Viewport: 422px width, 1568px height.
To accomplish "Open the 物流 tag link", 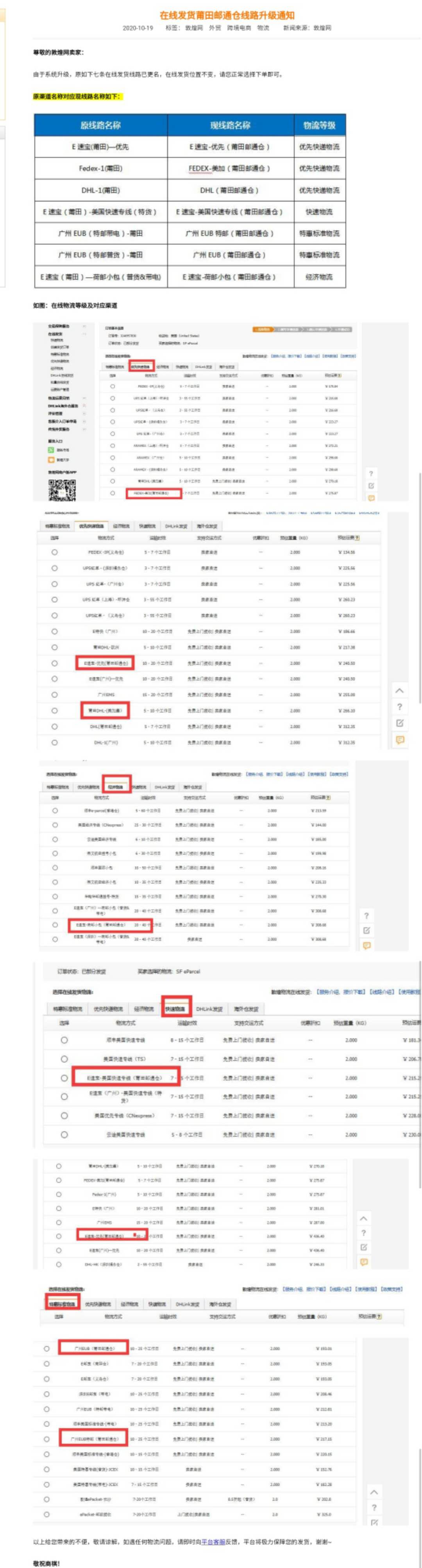I will tap(263, 28).
